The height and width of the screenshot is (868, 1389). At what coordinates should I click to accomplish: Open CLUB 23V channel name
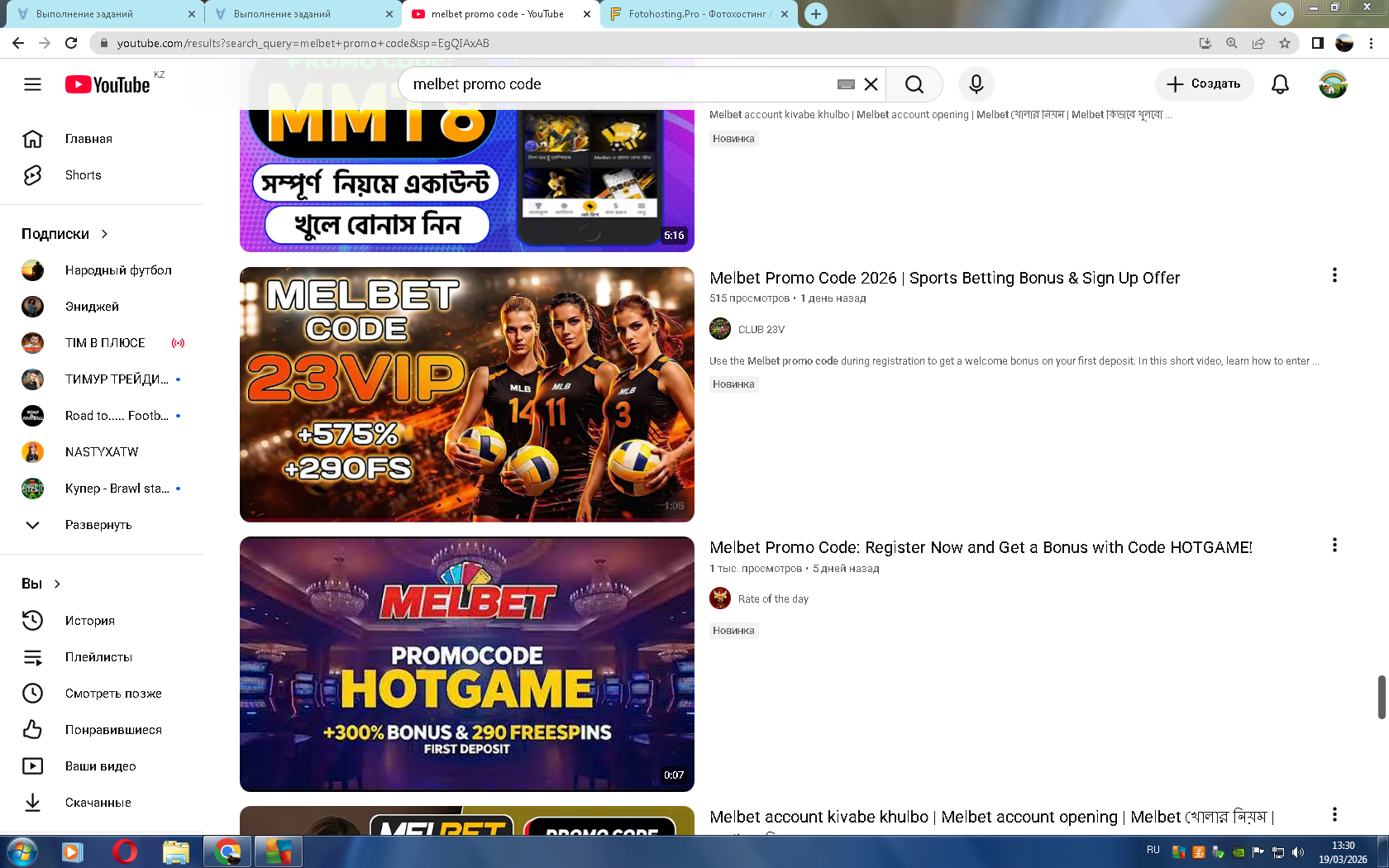[x=761, y=330]
